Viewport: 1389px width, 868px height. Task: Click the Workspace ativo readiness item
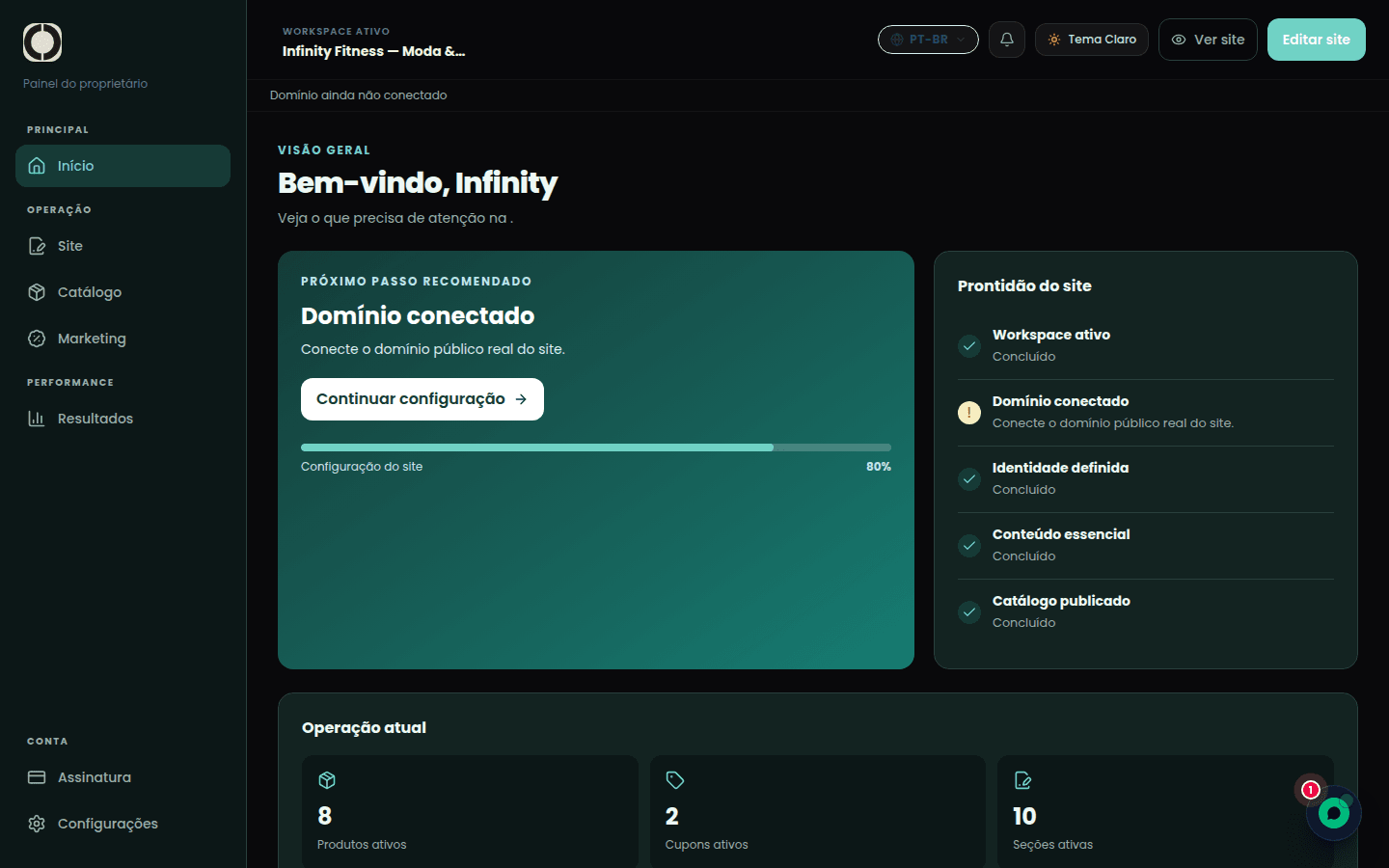tap(1146, 346)
